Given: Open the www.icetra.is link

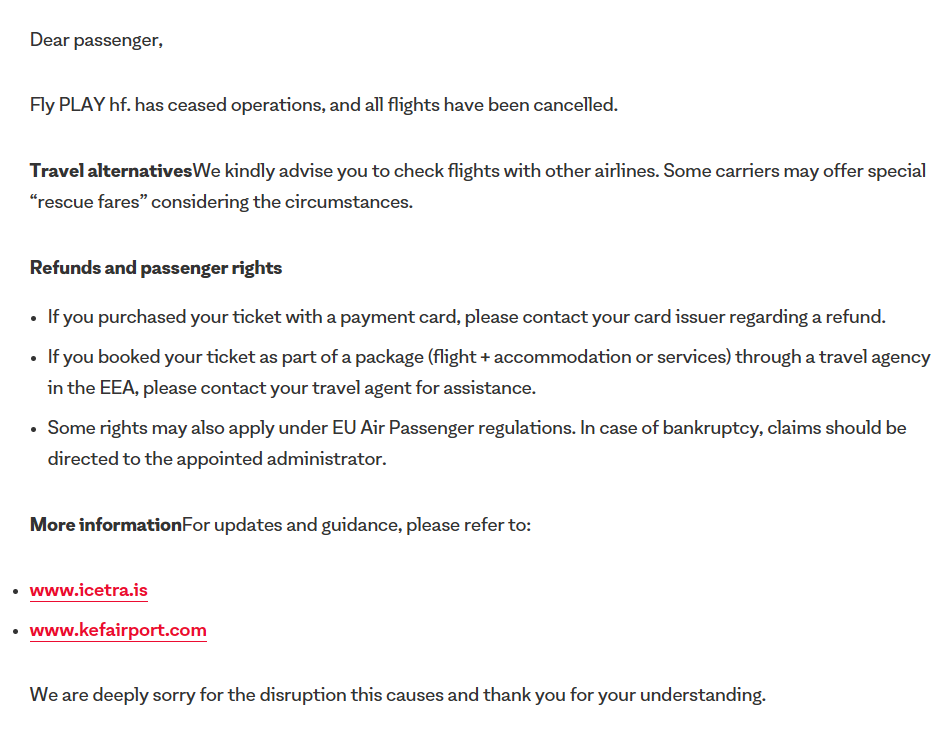Looking at the screenshot, I should point(89,590).
